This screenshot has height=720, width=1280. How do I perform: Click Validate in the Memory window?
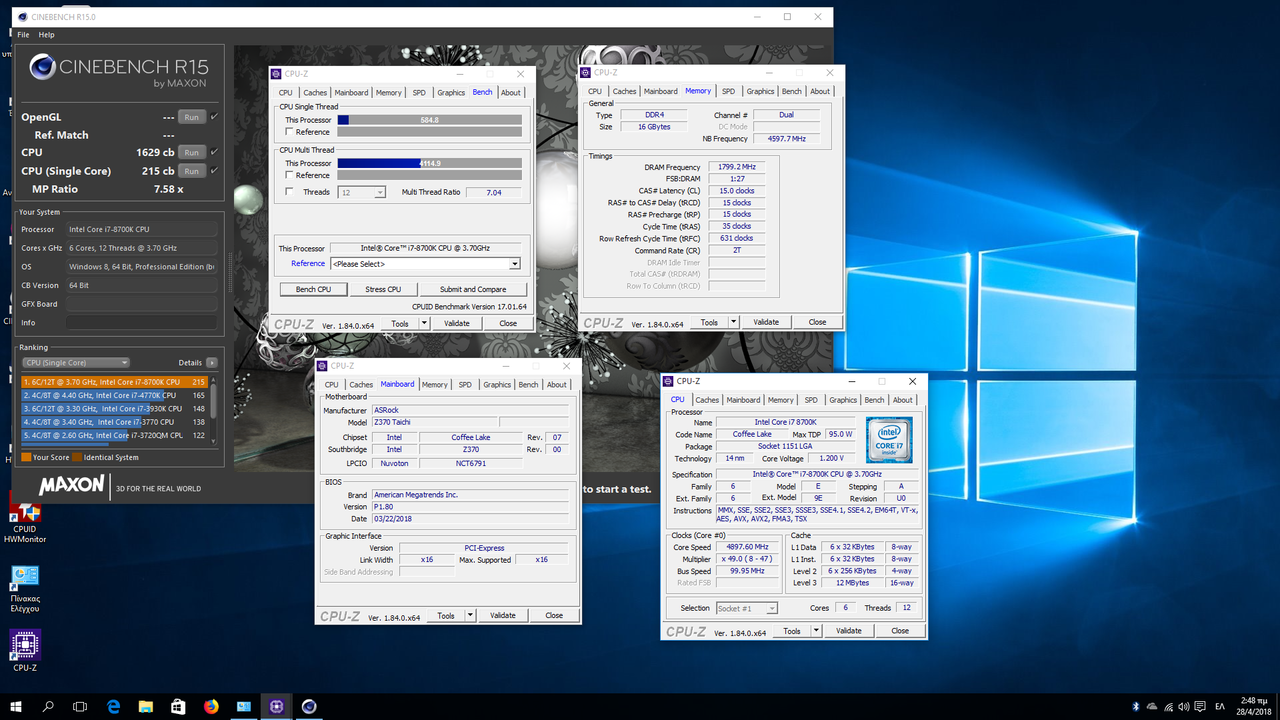click(x=766, y=322)
